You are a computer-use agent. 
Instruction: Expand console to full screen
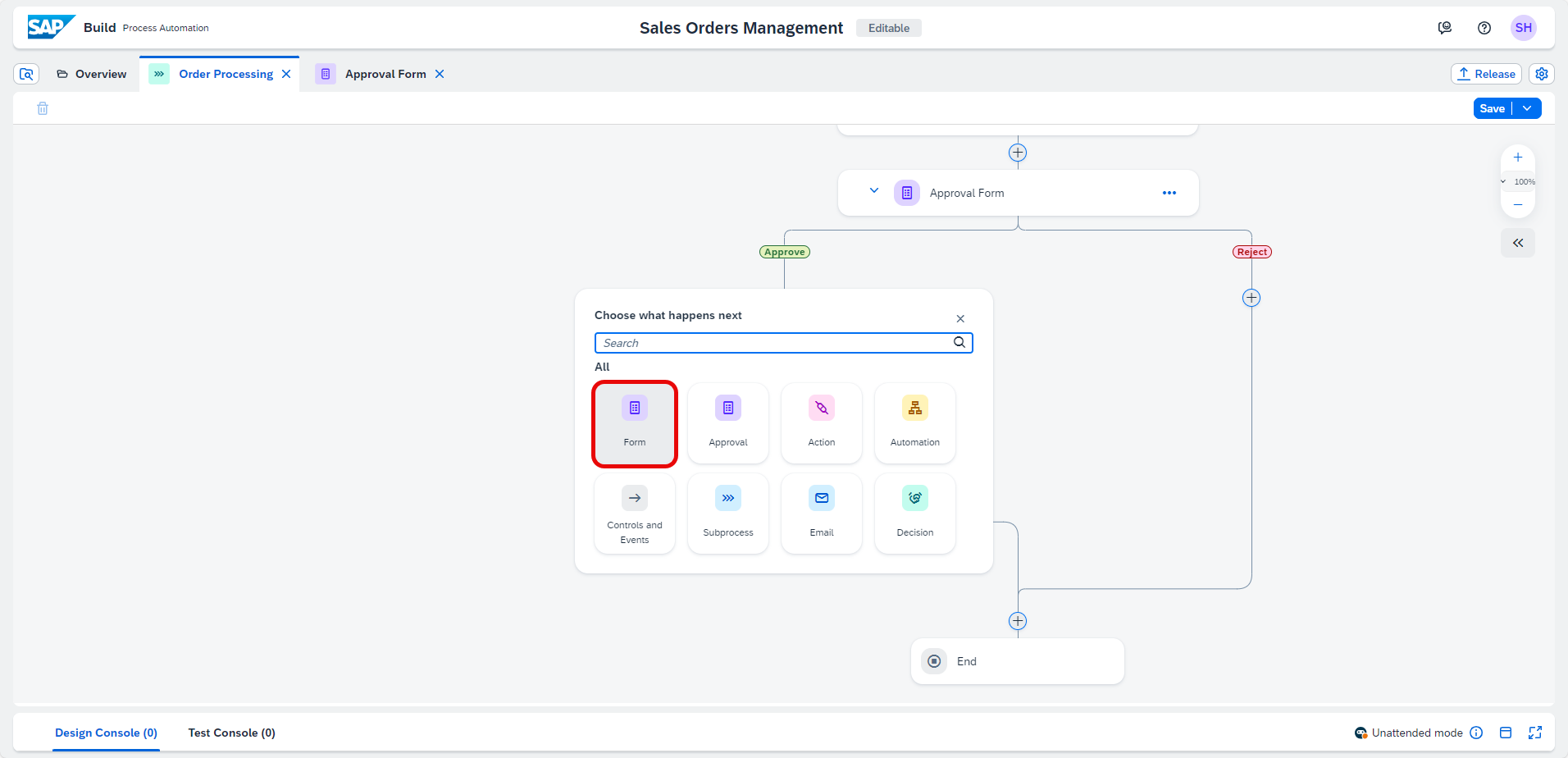1535,733
